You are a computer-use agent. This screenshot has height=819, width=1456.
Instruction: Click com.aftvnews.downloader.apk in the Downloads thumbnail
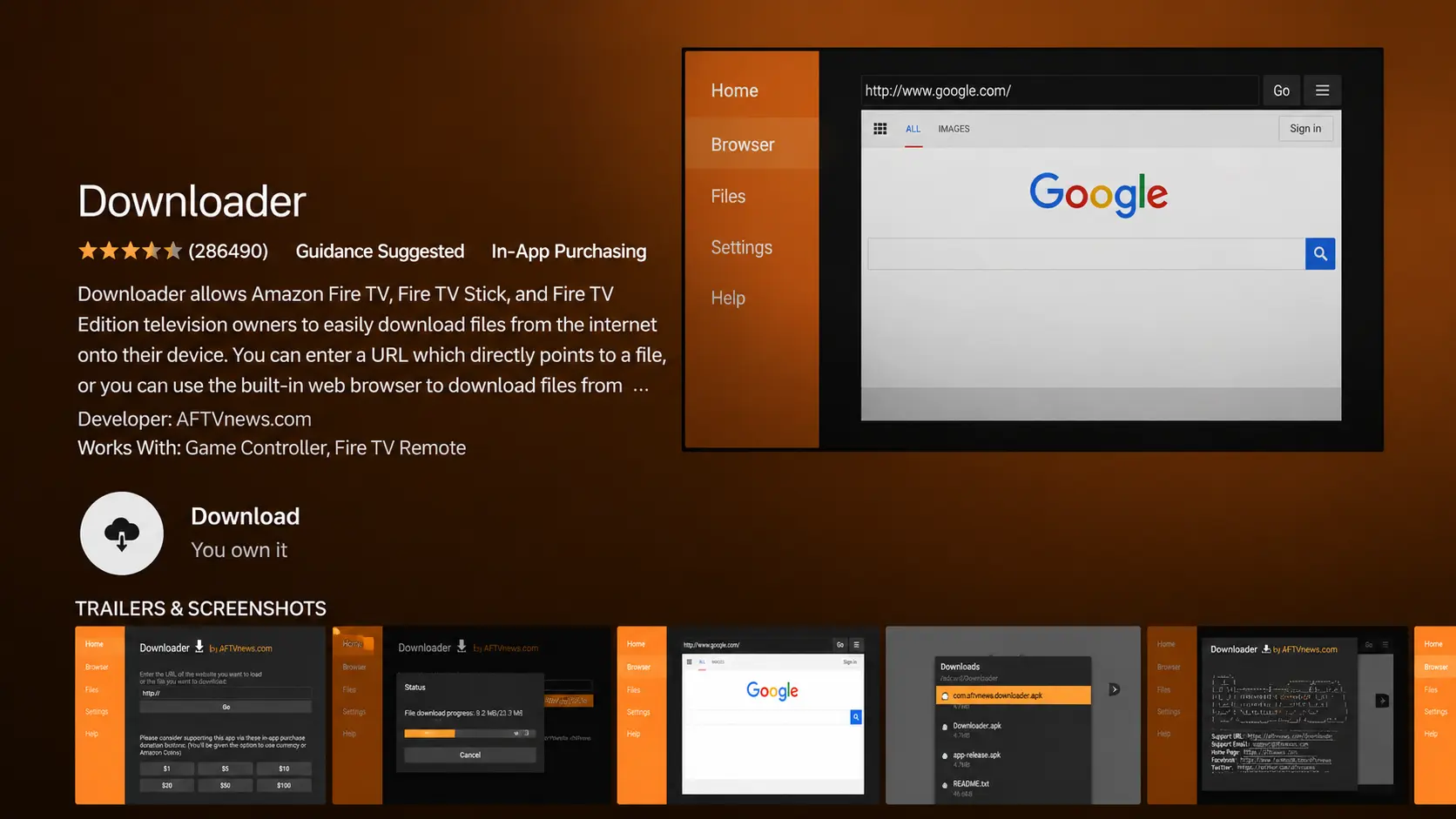click(x=1014, y=695)
